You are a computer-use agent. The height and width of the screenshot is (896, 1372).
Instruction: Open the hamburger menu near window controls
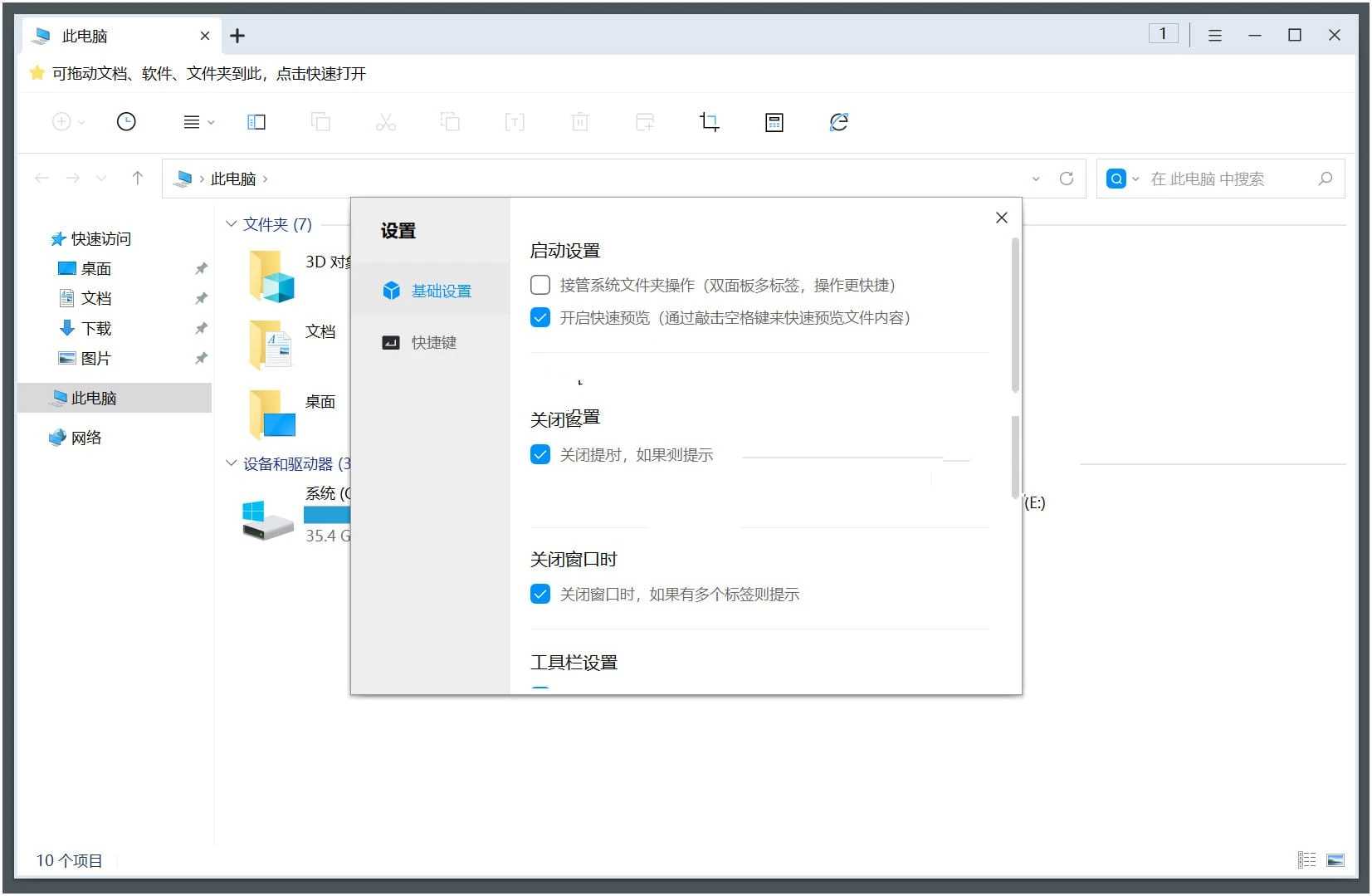[1214, 34]
